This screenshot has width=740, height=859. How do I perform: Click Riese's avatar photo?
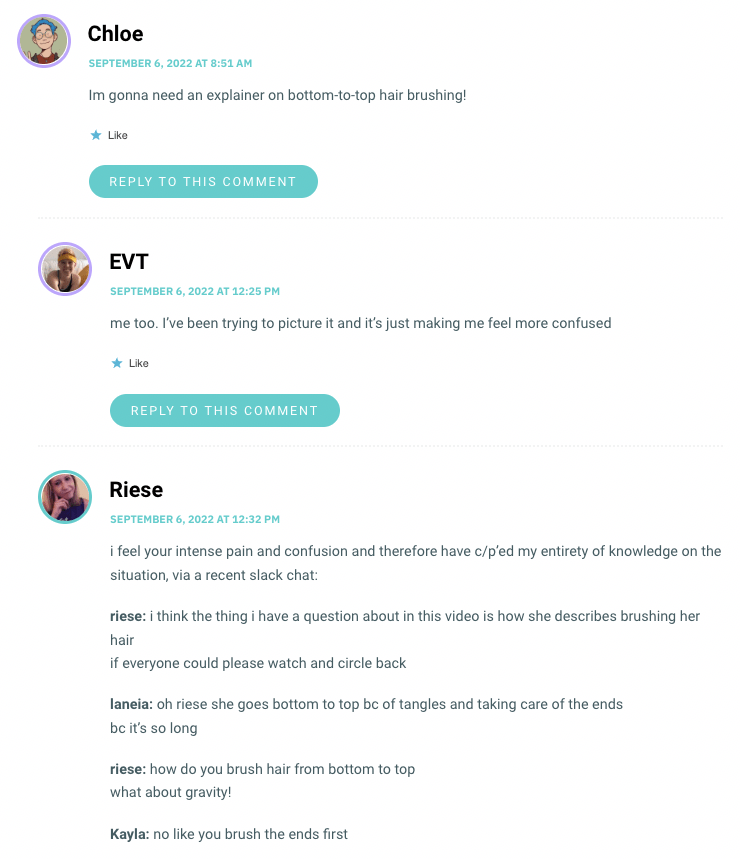pyautogui.click(x=65, y=497)
